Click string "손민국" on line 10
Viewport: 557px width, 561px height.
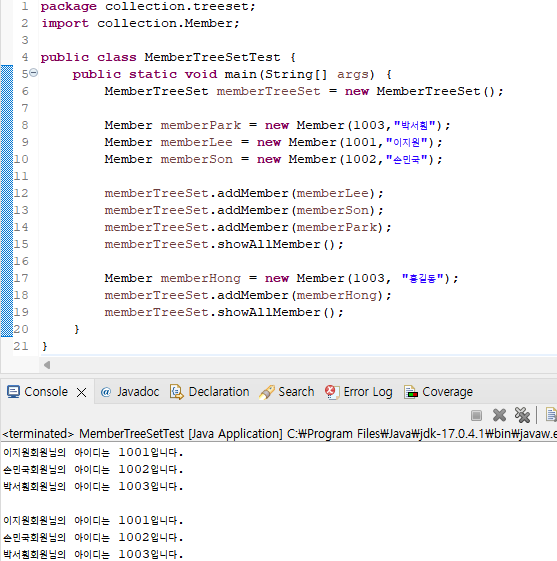coord(406,159)
